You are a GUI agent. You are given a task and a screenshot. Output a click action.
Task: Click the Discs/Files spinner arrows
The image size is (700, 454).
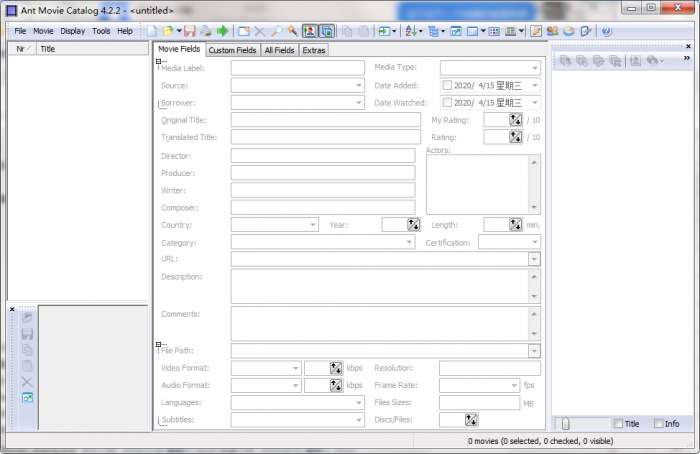coord(471,420)
